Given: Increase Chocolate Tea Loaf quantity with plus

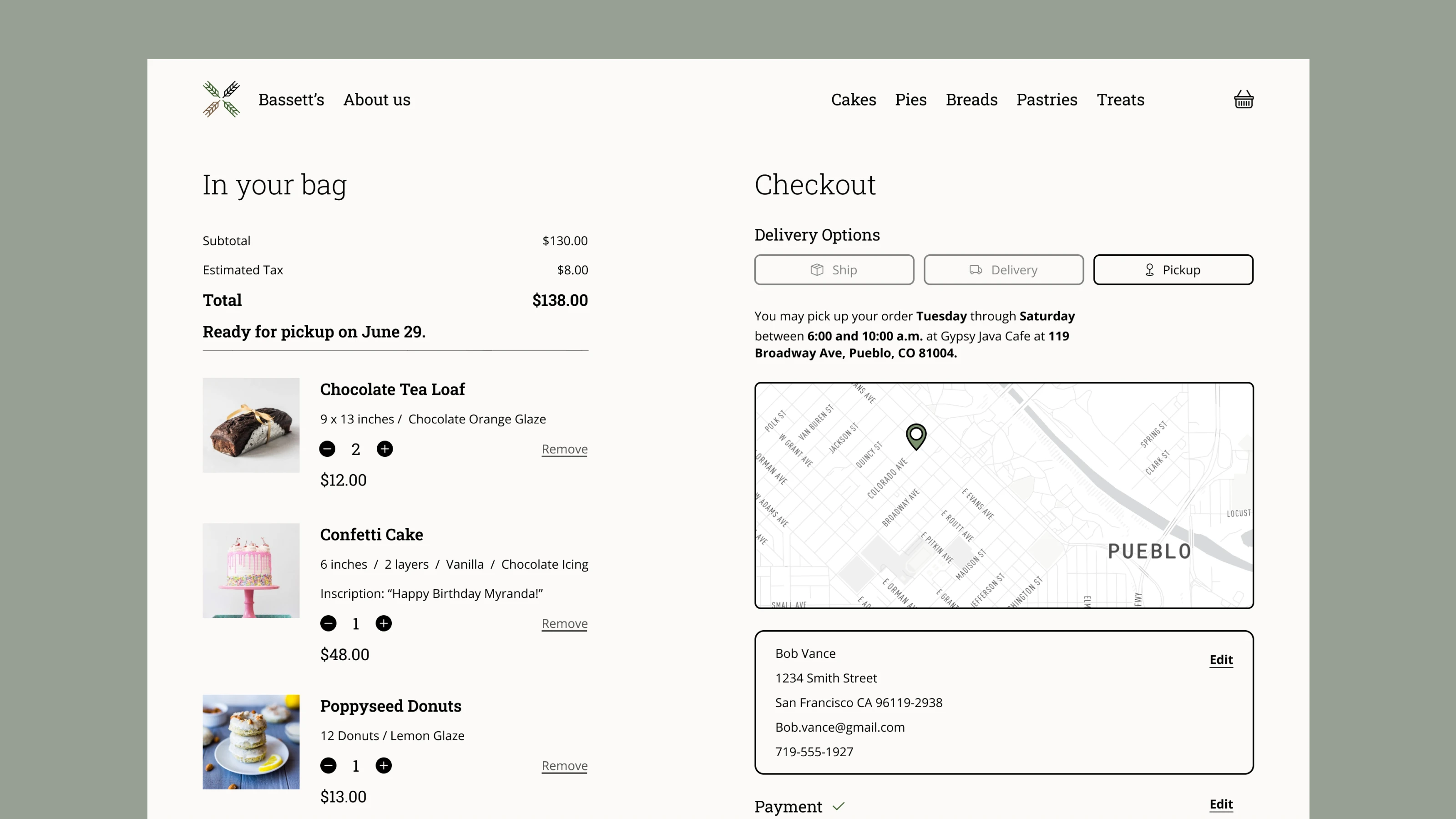Looking at the screenshot, I should 385,449.
